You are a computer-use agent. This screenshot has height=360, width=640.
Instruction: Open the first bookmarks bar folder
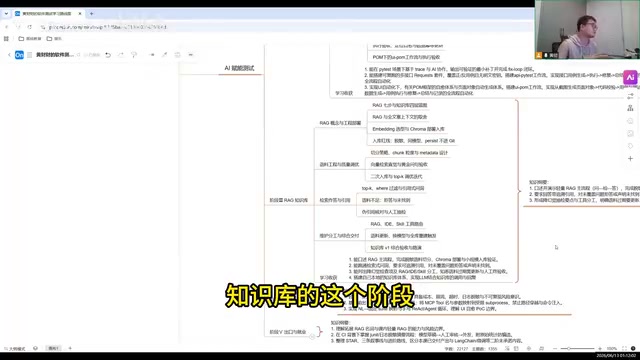(x=30, y=38)
